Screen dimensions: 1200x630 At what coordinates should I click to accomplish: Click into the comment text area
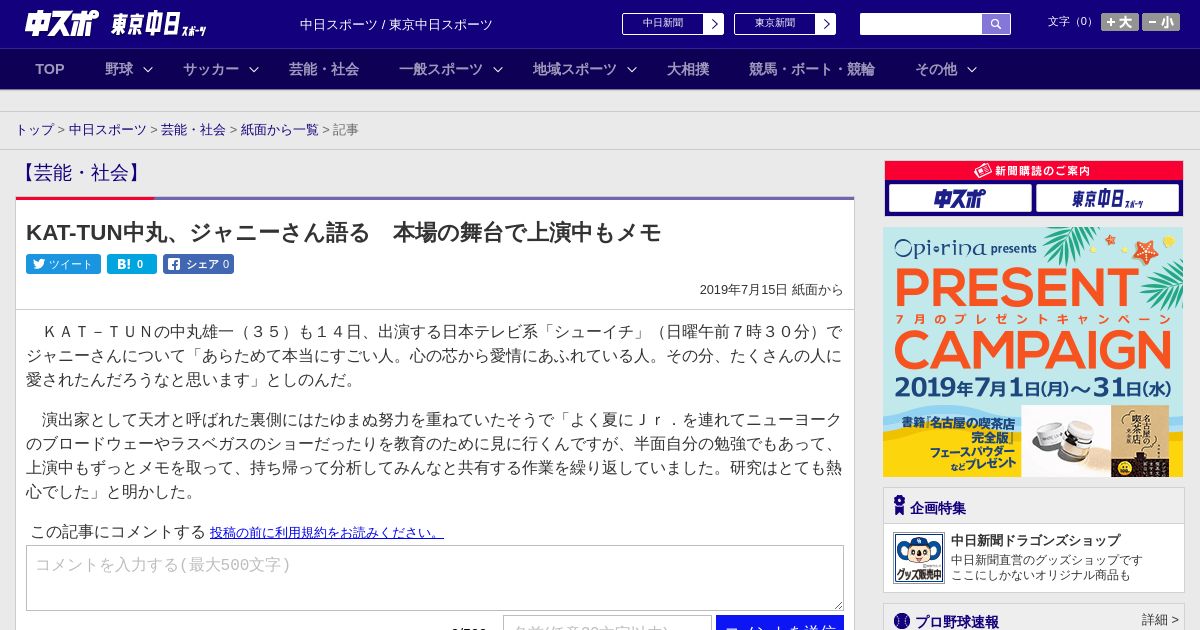pyautogui.click(x=435, y=578)
